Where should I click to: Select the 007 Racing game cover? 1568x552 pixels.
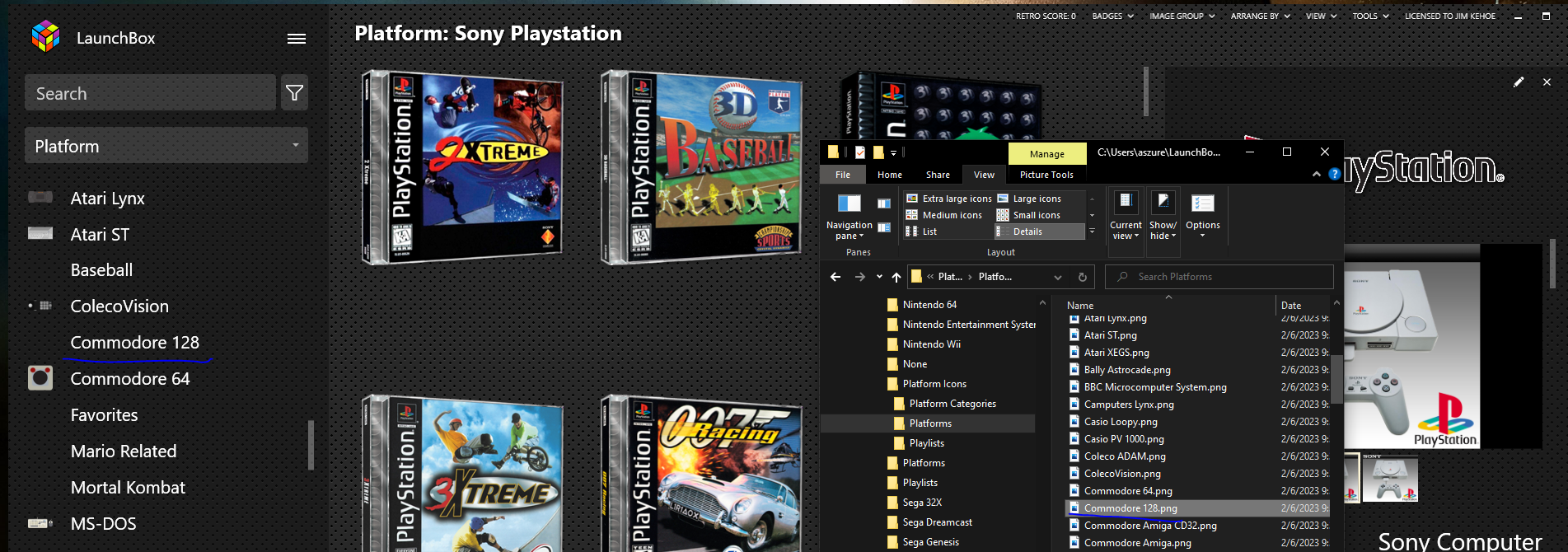pos(702,473)
